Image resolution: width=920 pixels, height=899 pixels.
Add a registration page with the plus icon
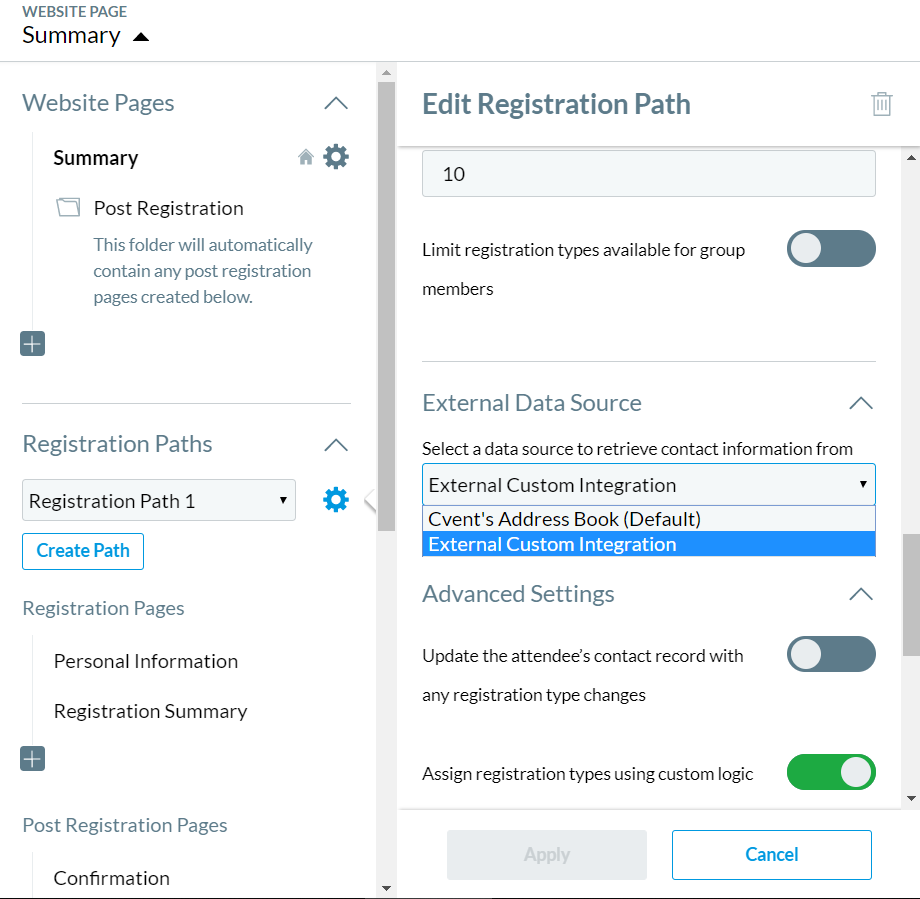pyautogui.click(x=32, y=759)
